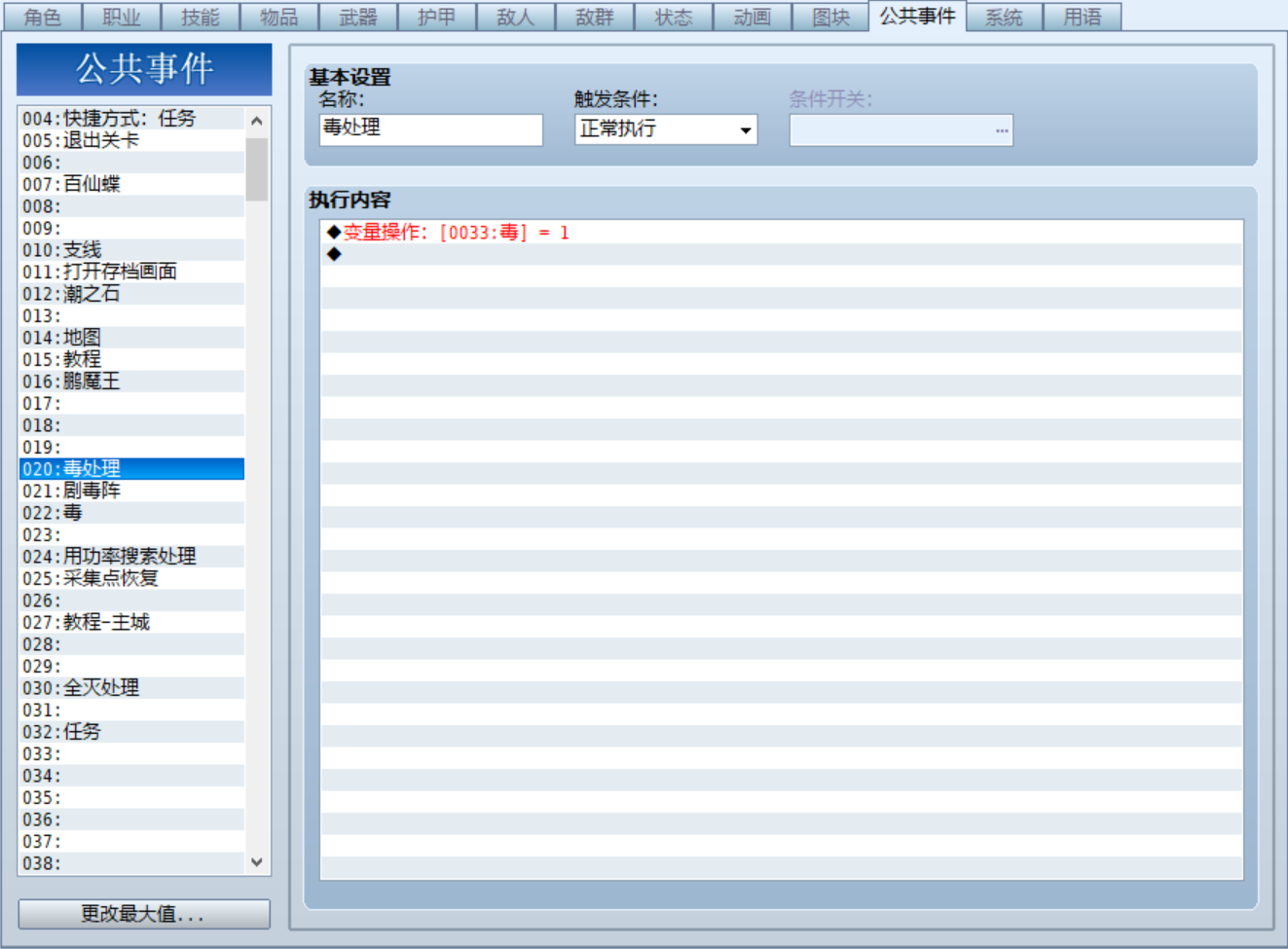Open the 条件开关 ellipsis selector
The width and height of the screenshot is (1288, 949).
[x=1002, y=130]
